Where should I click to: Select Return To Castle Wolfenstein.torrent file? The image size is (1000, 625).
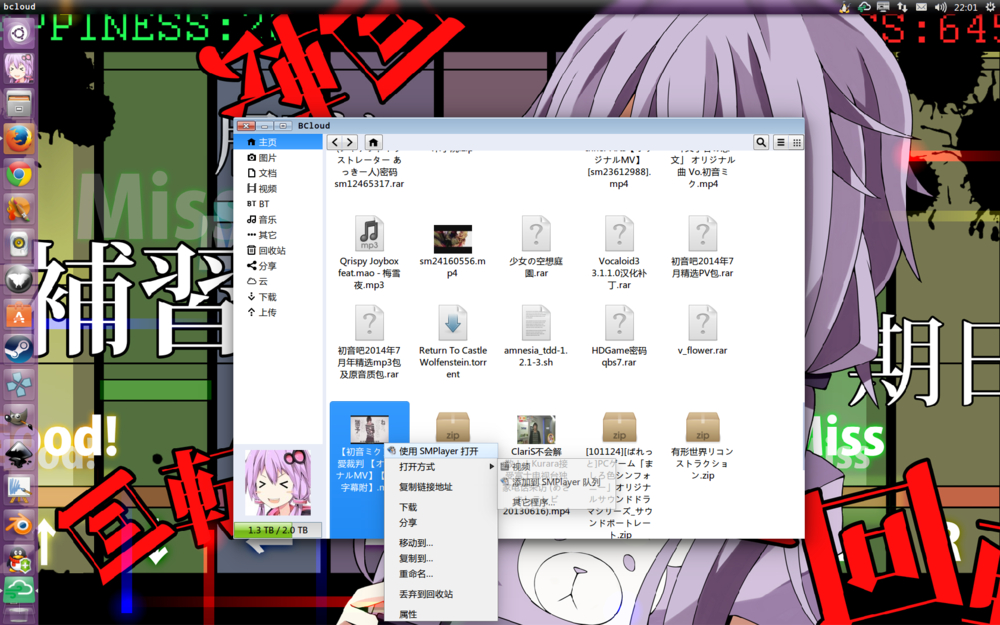[453, 323]
